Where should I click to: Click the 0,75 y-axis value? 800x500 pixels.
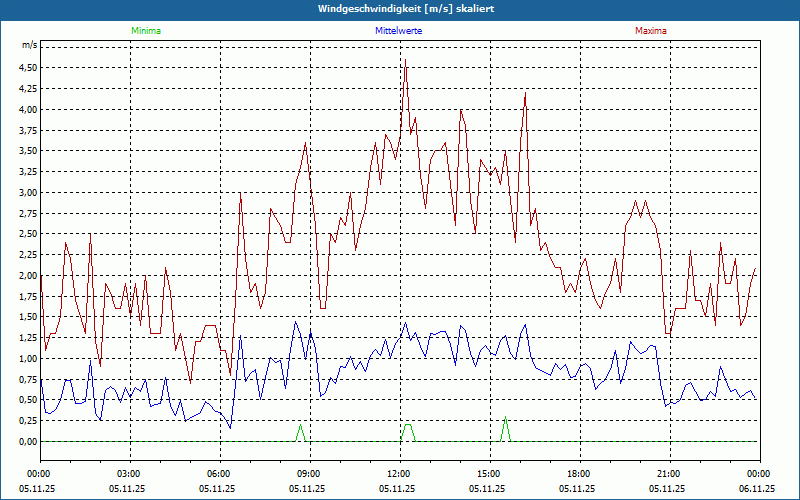28,380
